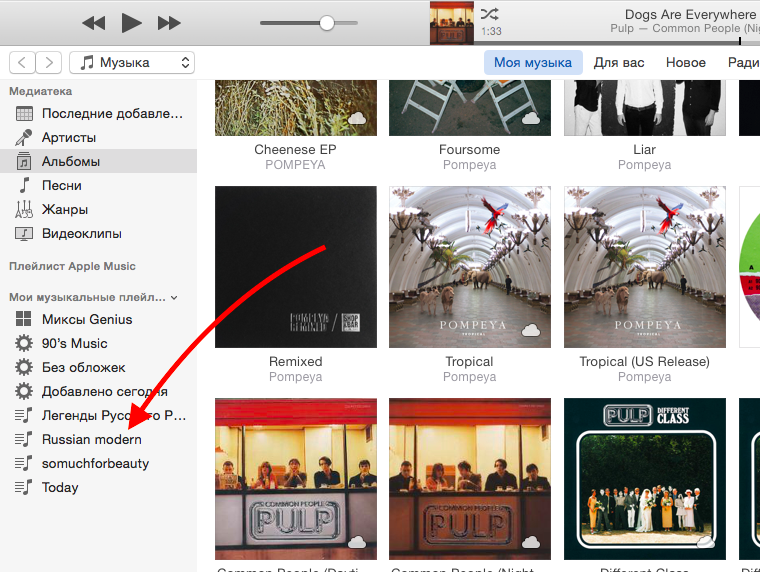Click the 90's Music gear icon
Image resolution: width=760 pixels, height=572 pixels.
point(24,343)
